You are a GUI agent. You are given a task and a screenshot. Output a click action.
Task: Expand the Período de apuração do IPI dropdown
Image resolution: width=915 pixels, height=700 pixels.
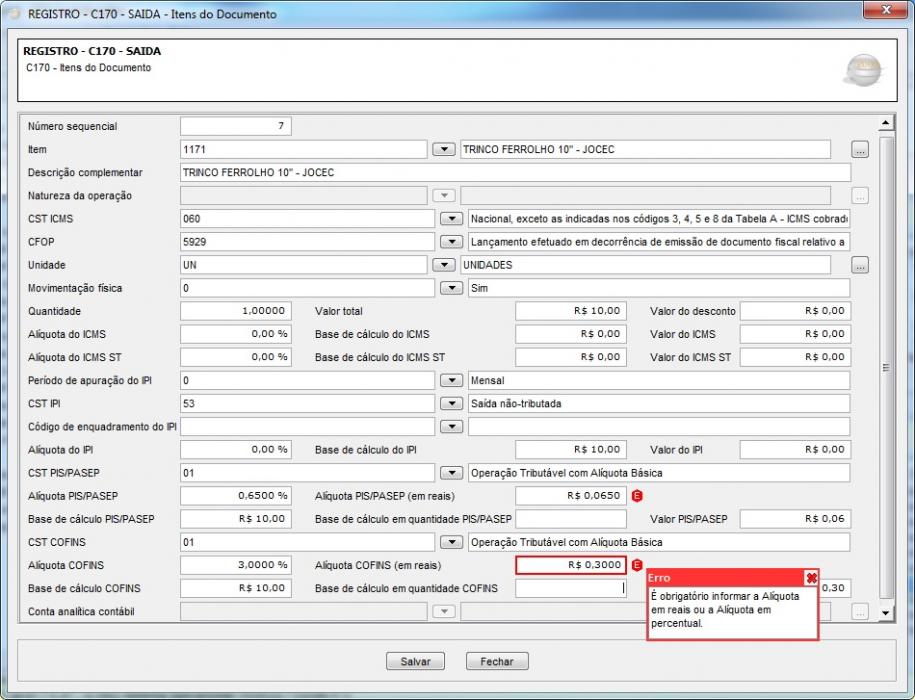tap(452, 380)
